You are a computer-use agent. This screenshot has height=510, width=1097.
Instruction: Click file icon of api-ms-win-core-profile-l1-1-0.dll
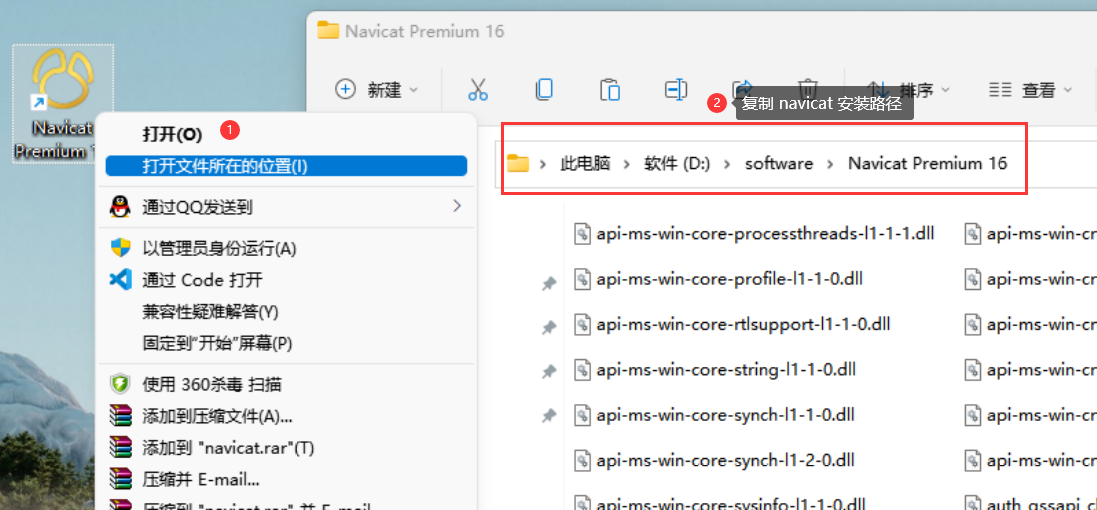(583, 278)
